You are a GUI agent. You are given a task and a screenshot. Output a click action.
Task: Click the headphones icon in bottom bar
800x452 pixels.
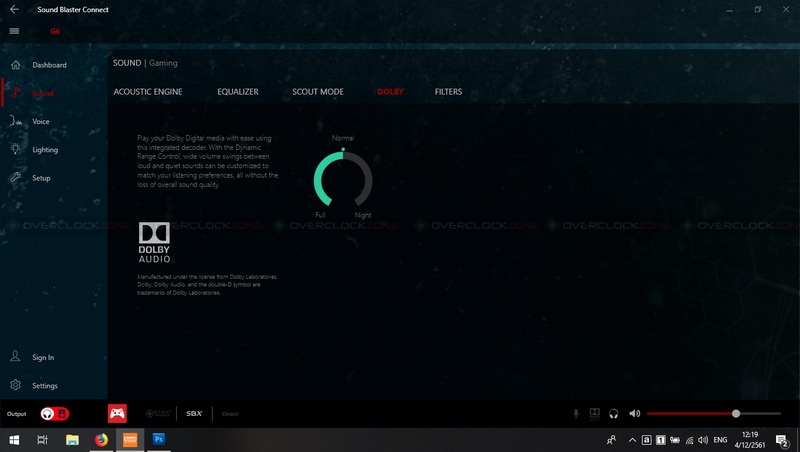(614, 414)
